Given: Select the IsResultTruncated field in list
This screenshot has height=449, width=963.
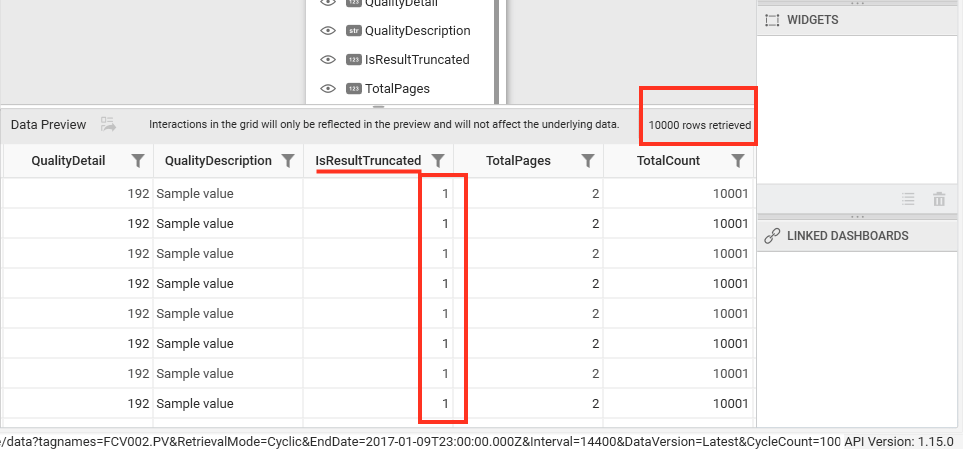Looking at the screenshot, I should 417,60.
